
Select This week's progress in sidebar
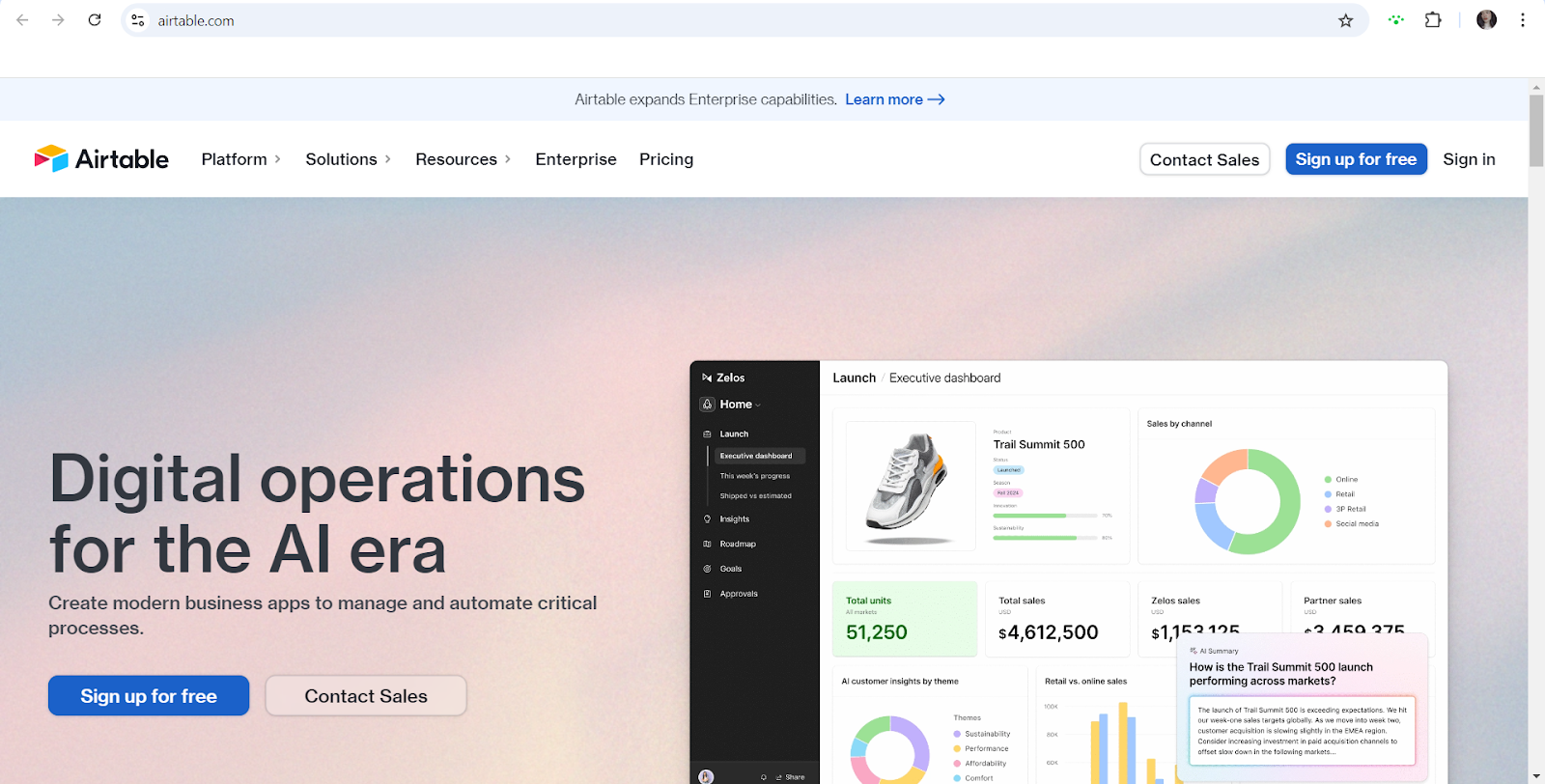pyautogui.click(x=755, y=476)
